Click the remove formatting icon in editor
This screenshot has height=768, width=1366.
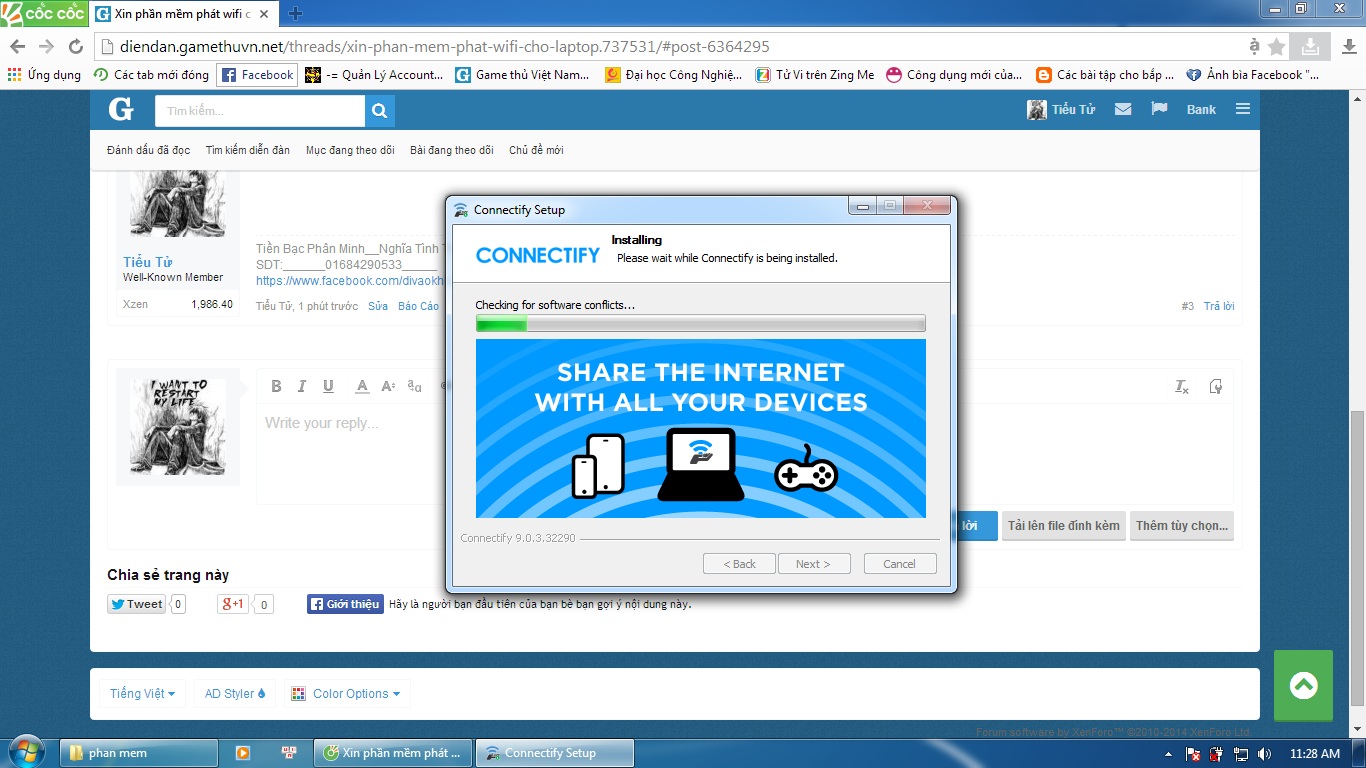coord(1182,386)
